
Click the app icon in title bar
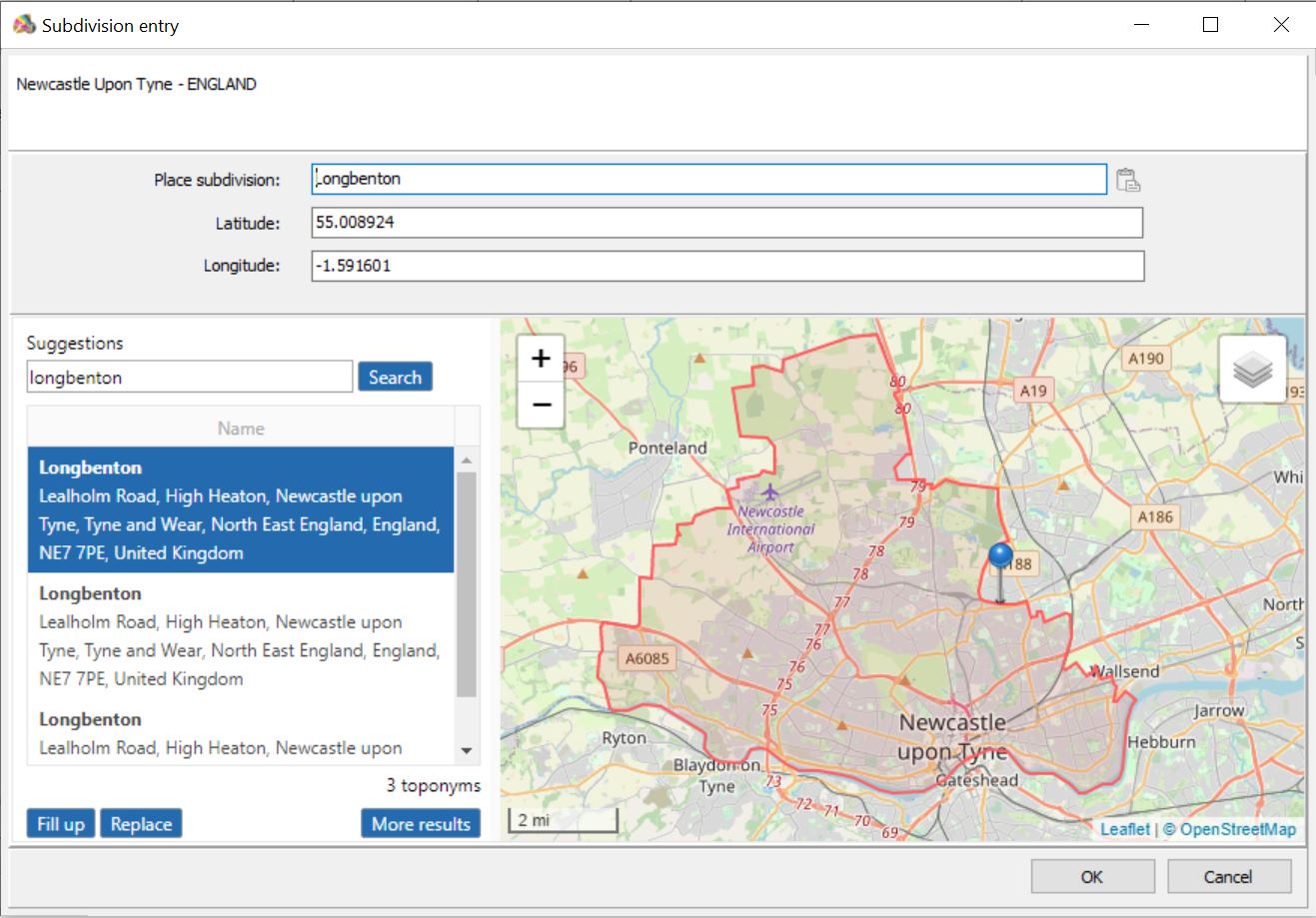pos(24,25)
